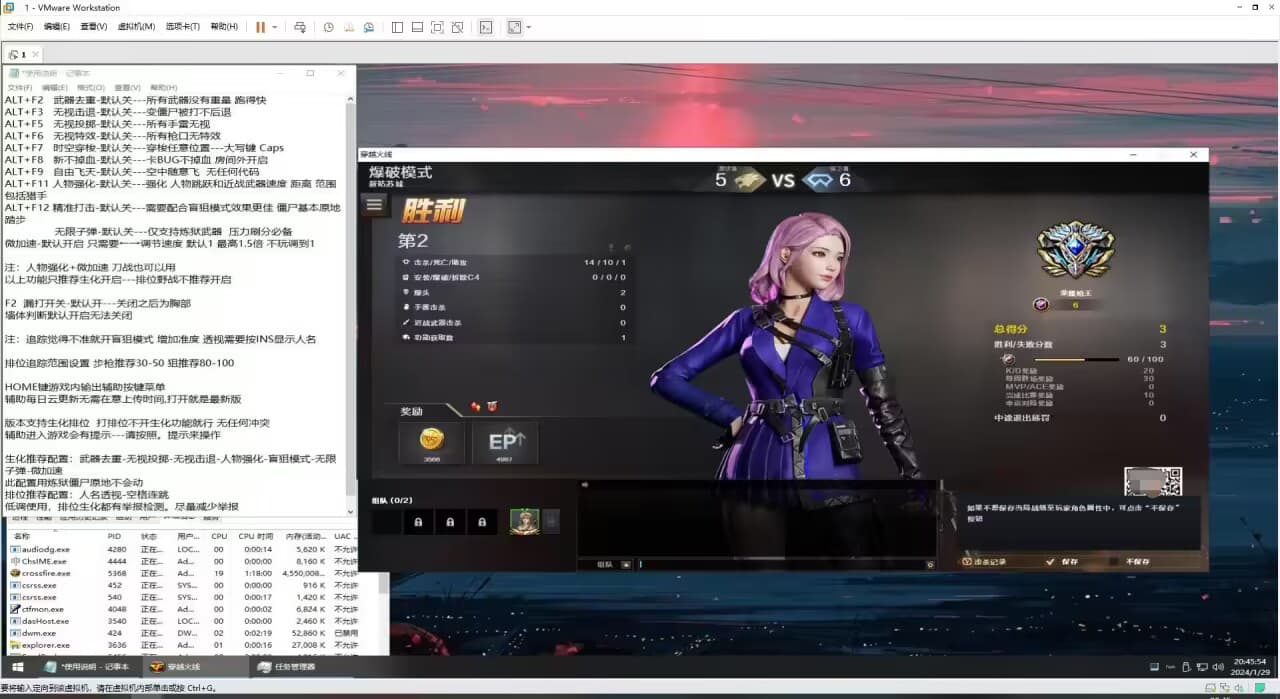Click the rank points progress bar
The height and width of the screenshot is (699, 1280).
point(1076,358)
